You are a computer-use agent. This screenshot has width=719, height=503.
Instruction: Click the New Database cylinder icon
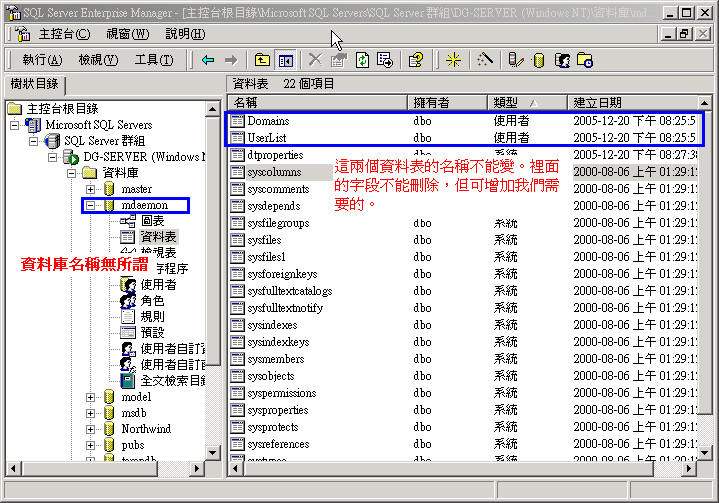point(539,60)
